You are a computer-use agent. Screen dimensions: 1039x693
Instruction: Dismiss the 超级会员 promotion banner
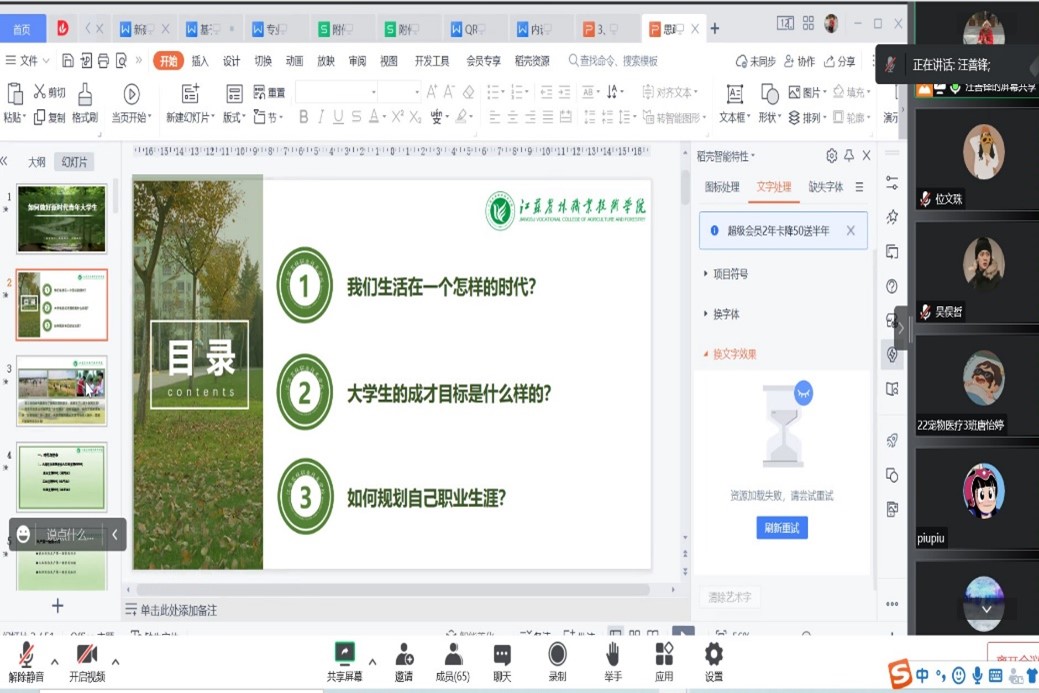(x=851, y=231)
